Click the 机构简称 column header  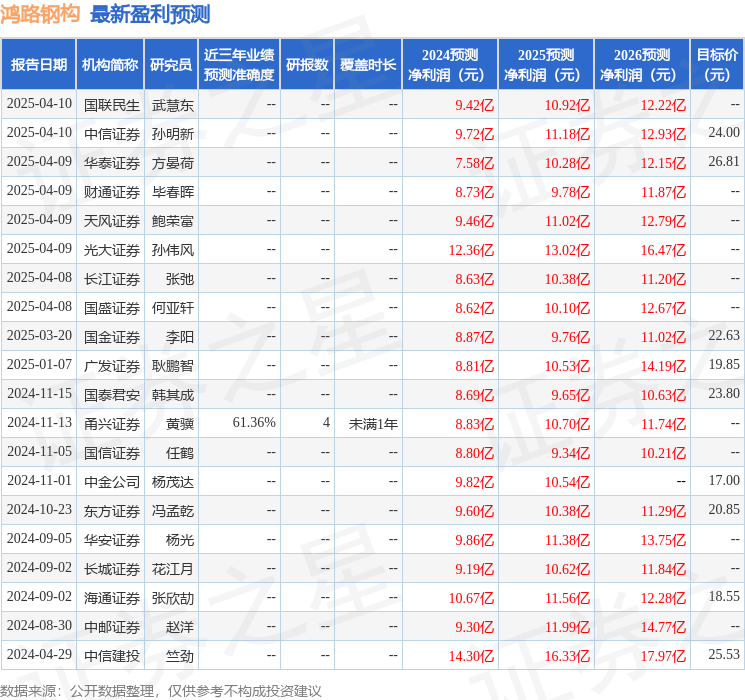pos(110,65)
